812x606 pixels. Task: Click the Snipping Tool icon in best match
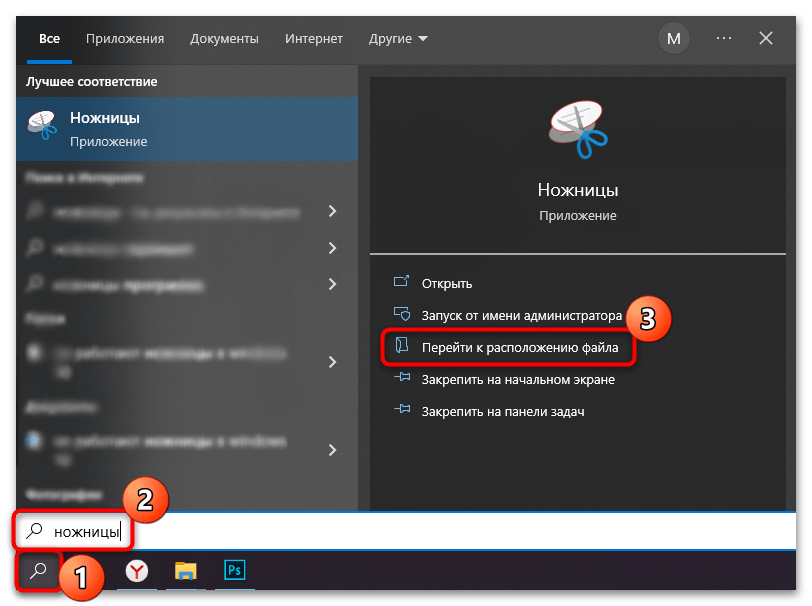42,129
